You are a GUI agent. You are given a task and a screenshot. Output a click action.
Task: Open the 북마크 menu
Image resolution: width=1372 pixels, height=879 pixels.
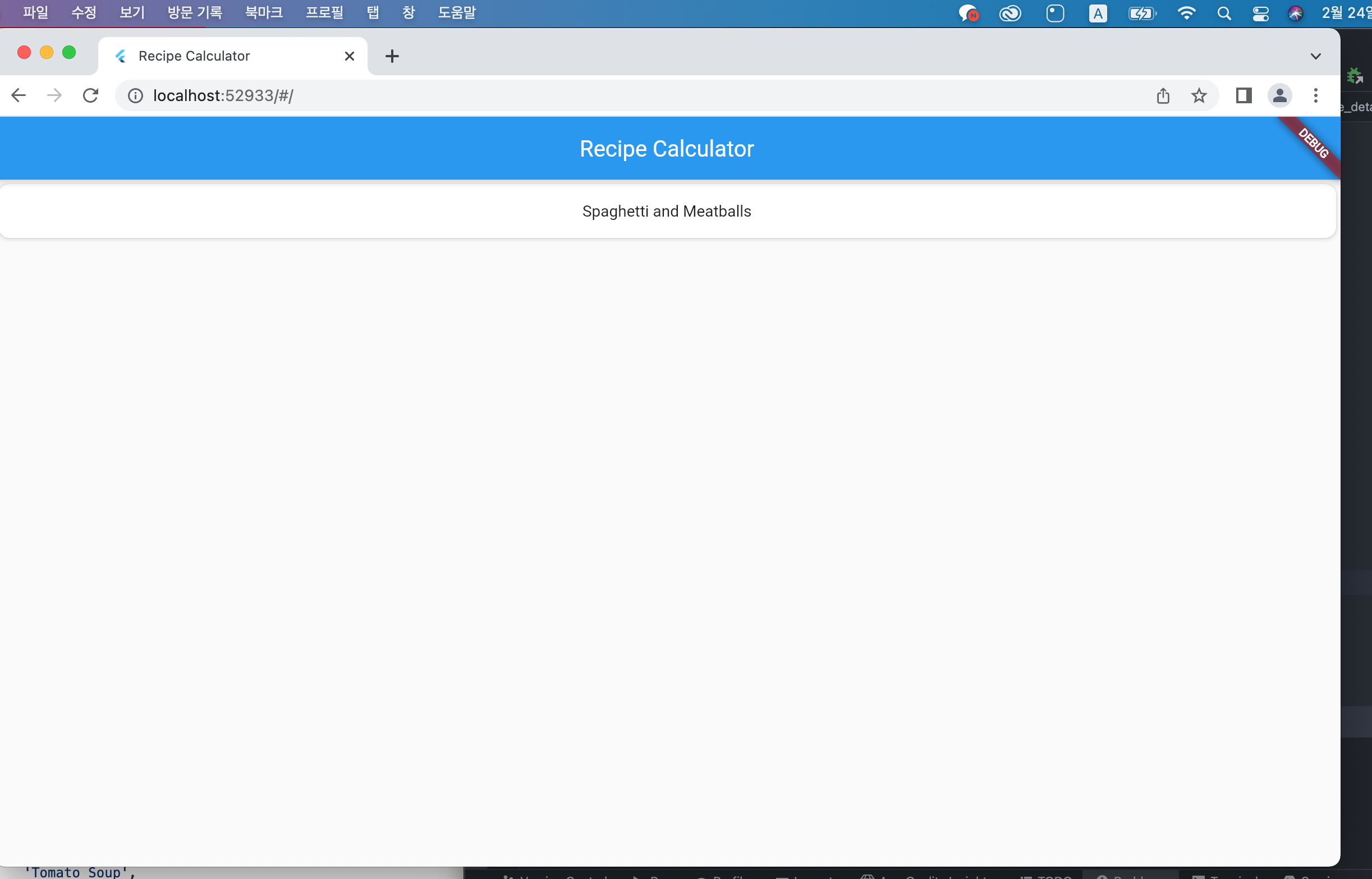pyautogui.click(x=264, y=12)
